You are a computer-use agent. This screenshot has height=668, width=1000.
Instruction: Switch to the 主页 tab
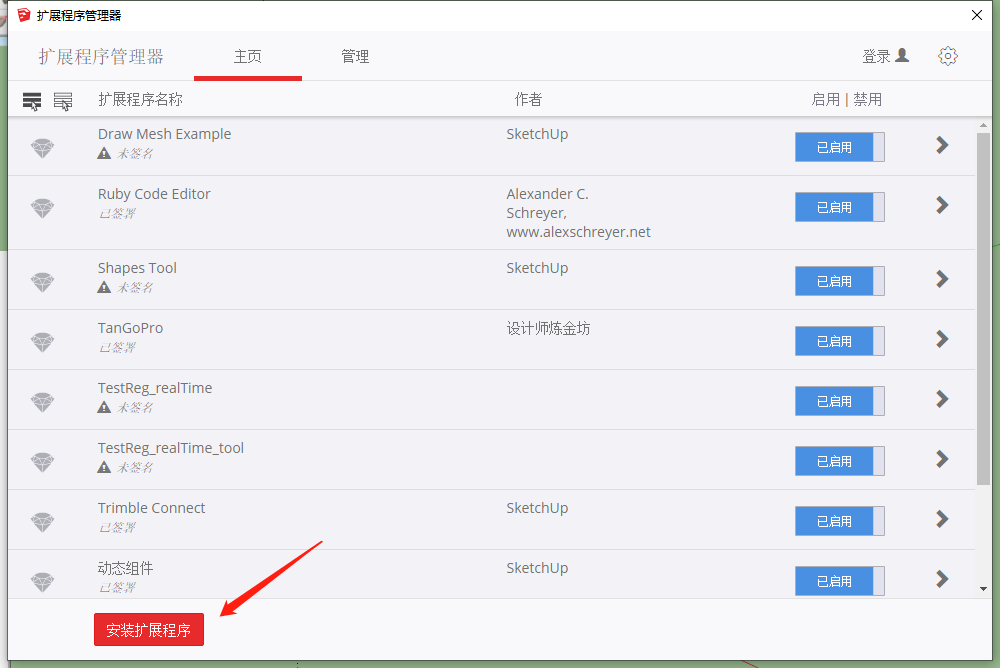pyautogui.click(x=247, y=57)
